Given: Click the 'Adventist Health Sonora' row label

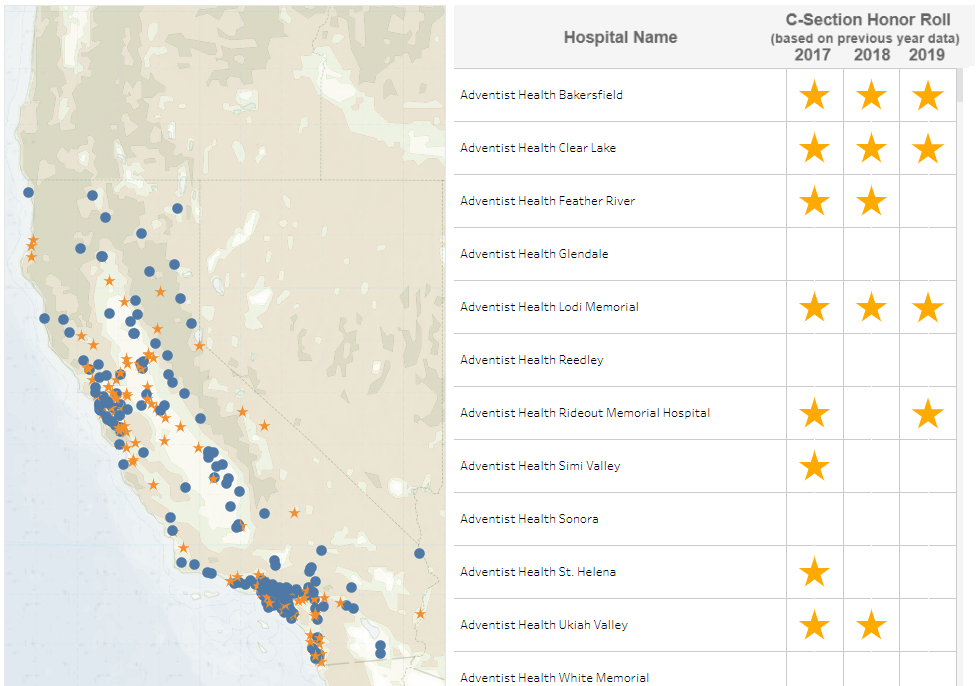Looking at the screenshot, I should (530, 519).
